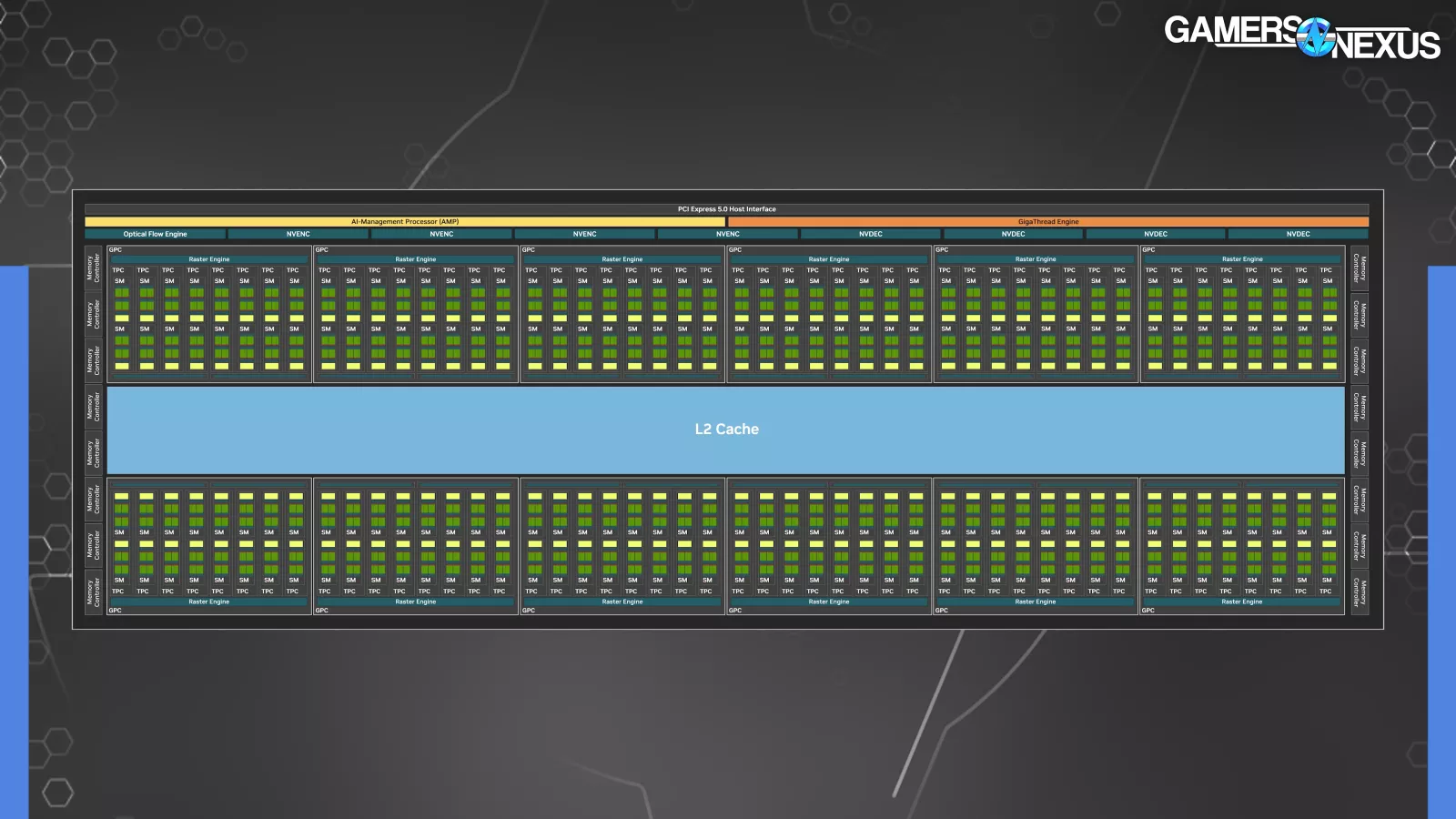Click the large blue L2 Cache block

tap(726, 430)
